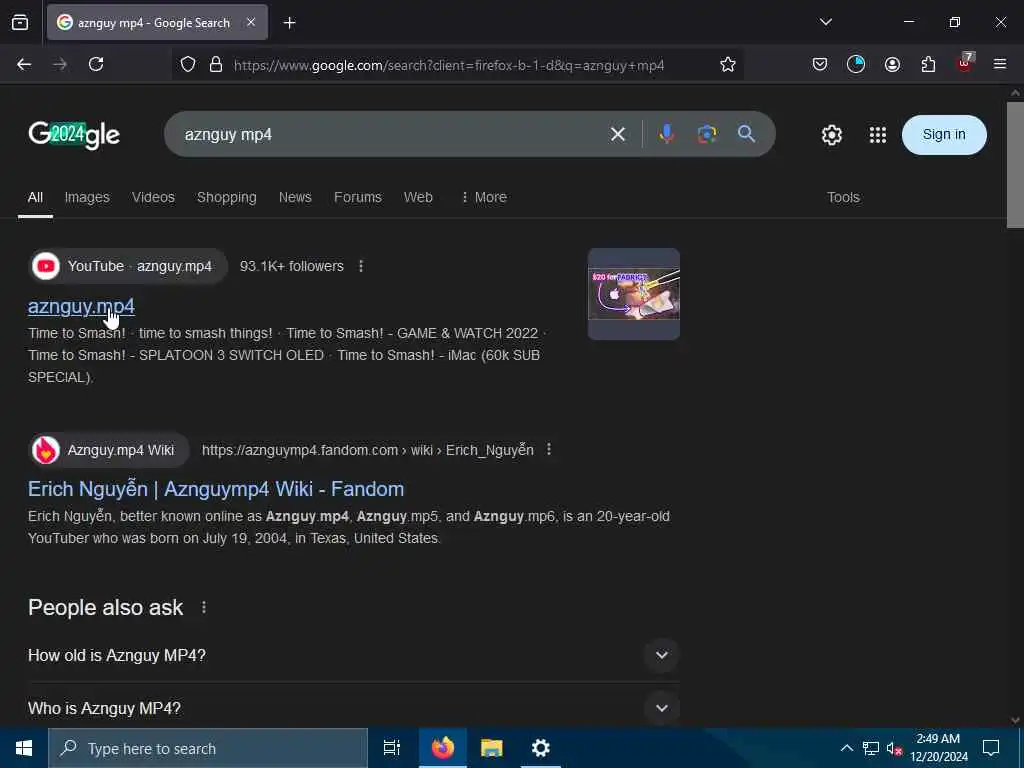1024x768 pixels.
Task: Show hidden system tray icons
Action: (846, 748)
